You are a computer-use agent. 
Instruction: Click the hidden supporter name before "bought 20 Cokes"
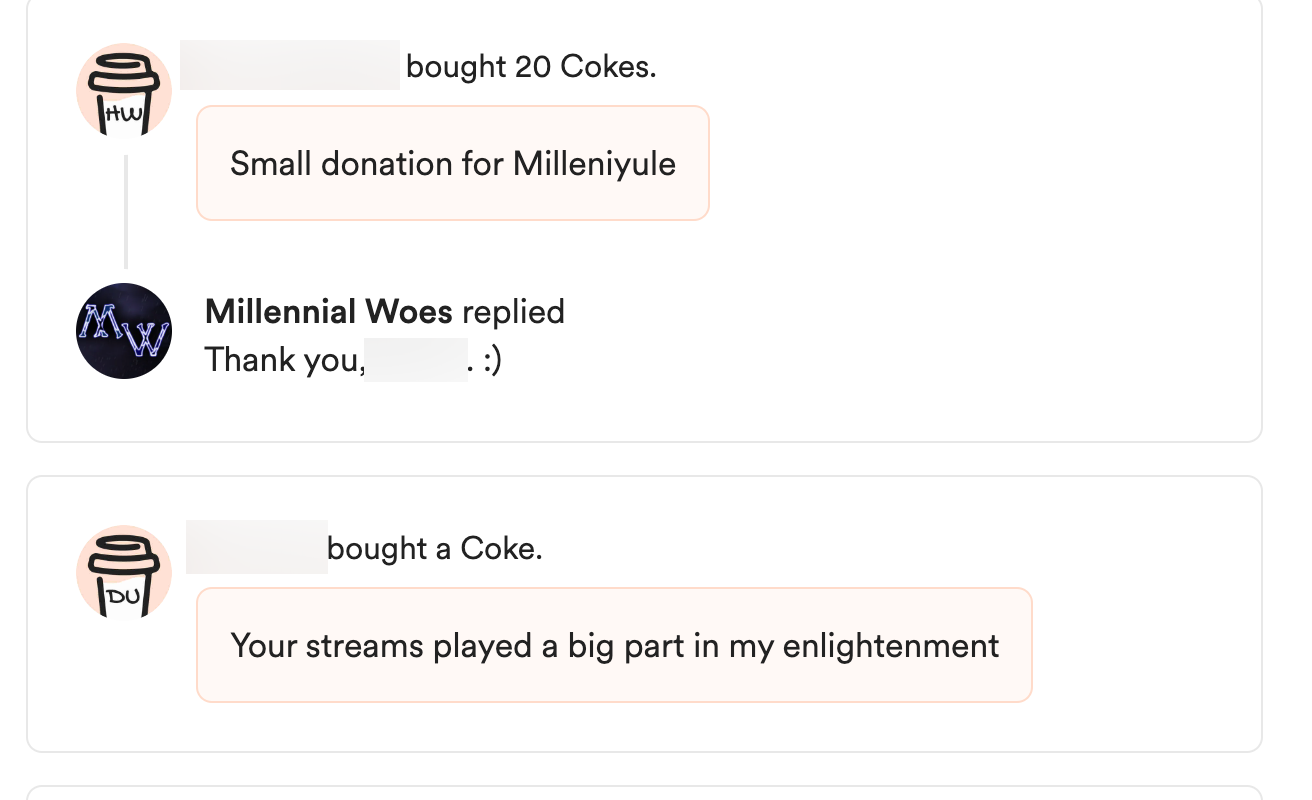coord(290,66)
